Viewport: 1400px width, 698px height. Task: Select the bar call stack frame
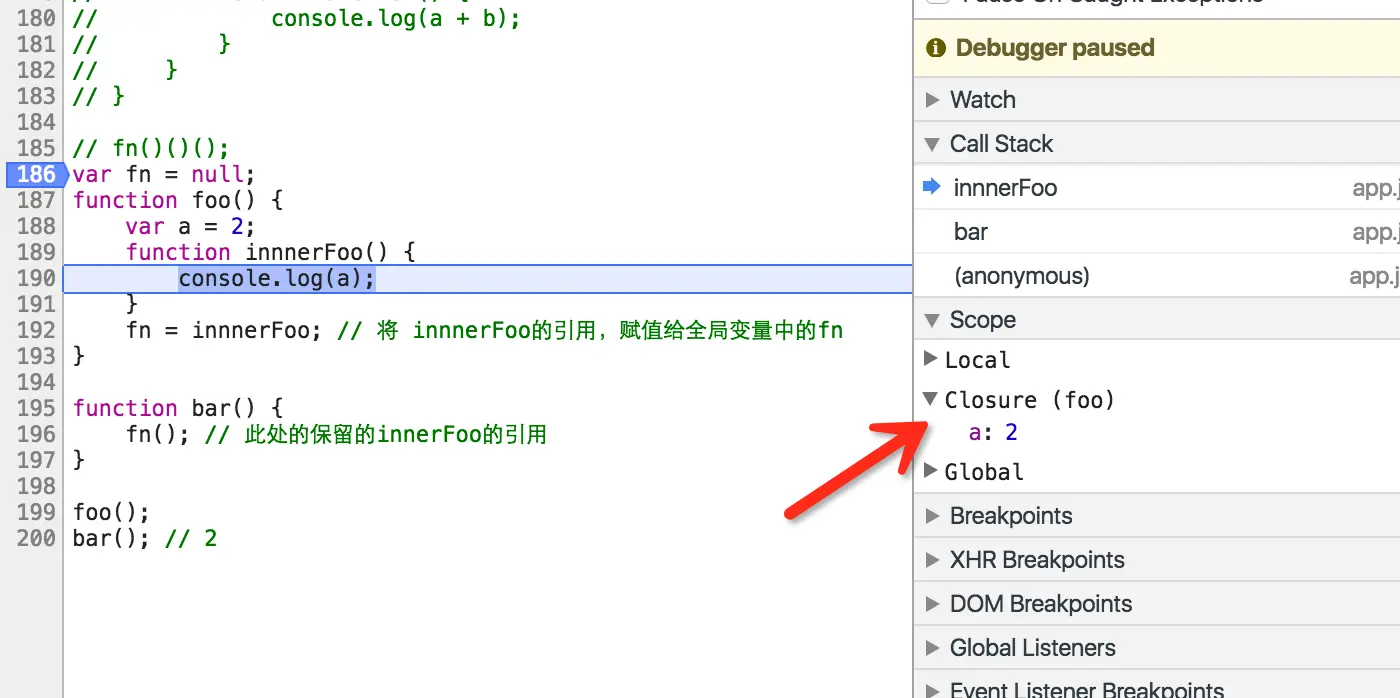coord(1157,232)
